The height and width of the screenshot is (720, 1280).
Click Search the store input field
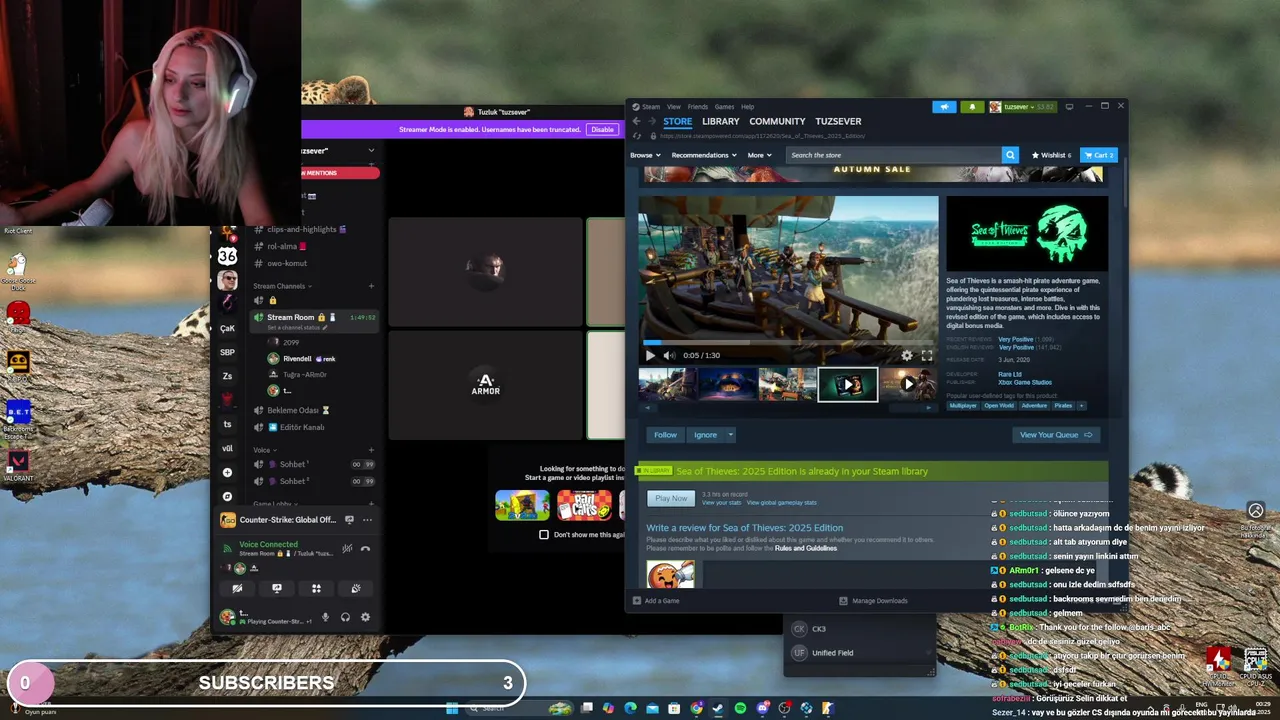click(894, 155)
